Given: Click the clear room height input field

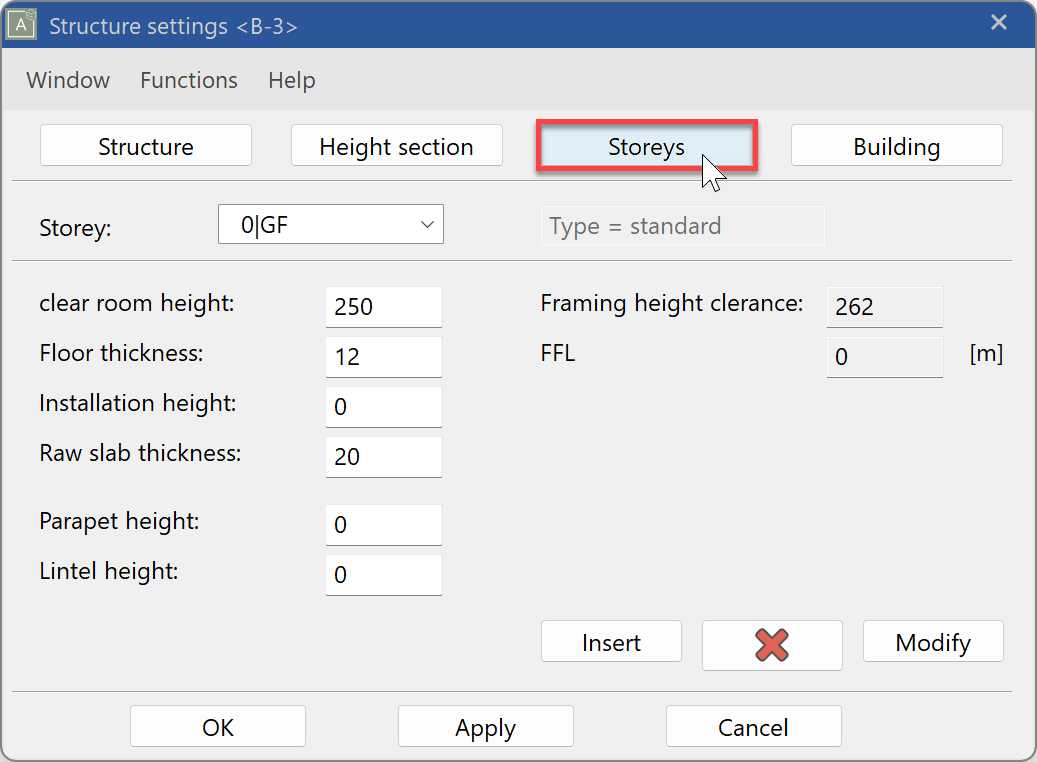Looking at the screenshot, I should pos(383,306).
